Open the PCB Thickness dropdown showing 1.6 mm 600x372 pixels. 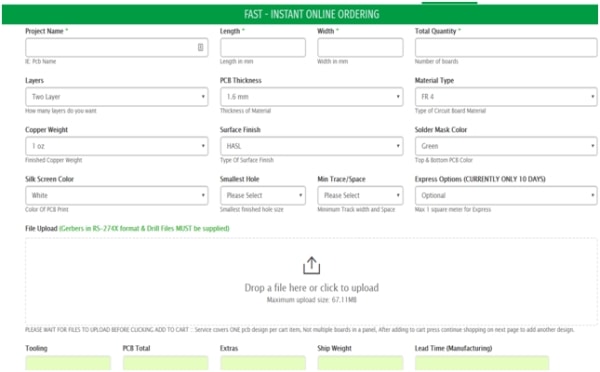coord(311,97)
